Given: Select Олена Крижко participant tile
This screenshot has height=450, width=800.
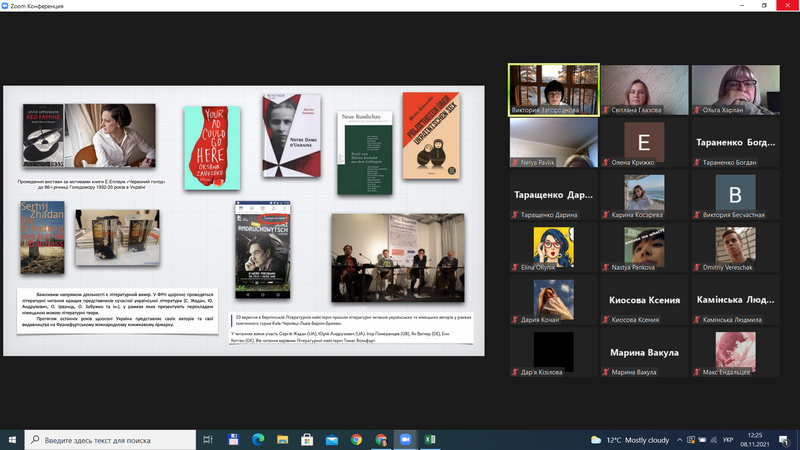Looking at the screenshot, I should click(x=644, y=142).
